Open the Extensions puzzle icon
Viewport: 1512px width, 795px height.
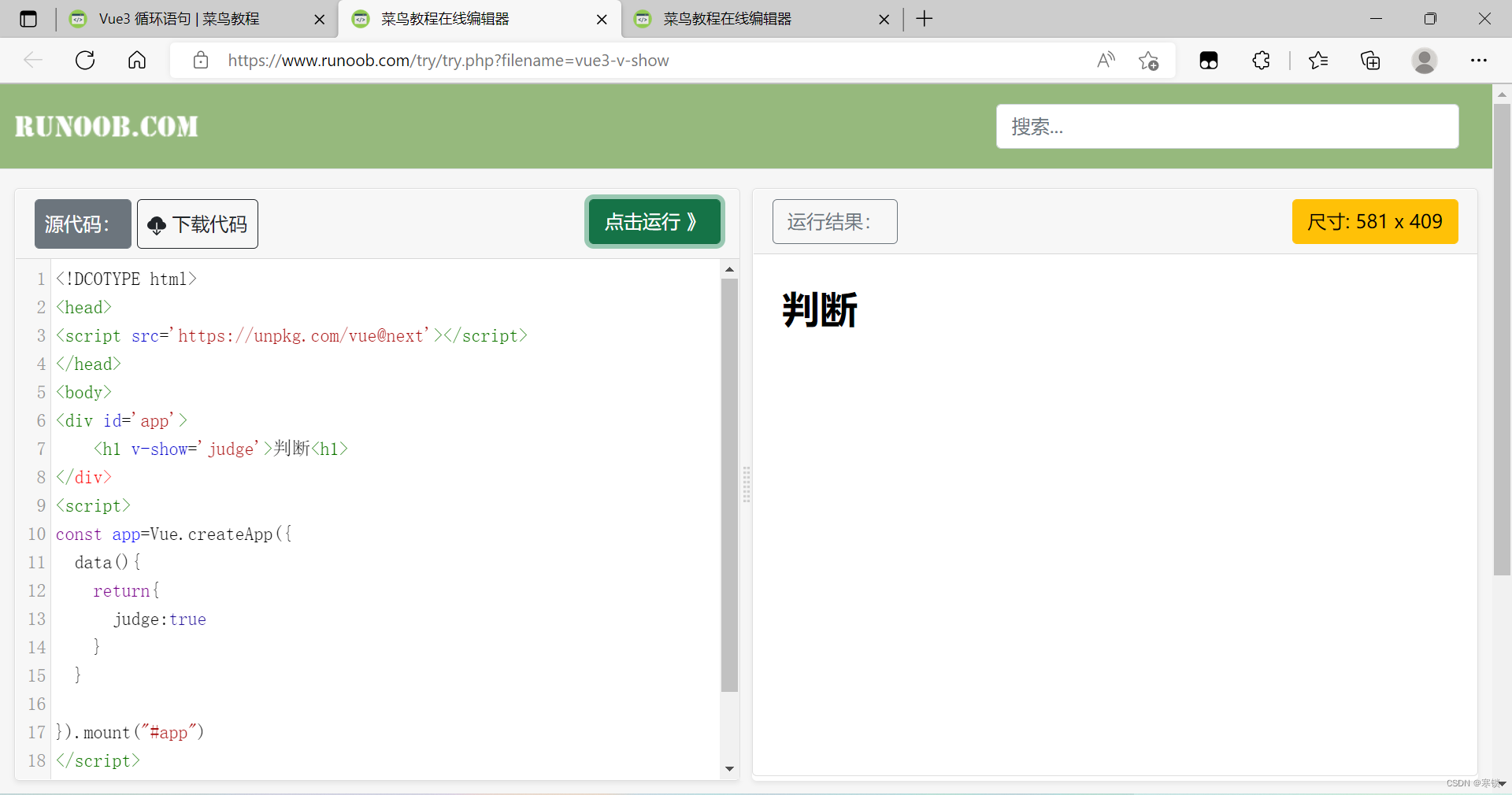(1261, 61)
